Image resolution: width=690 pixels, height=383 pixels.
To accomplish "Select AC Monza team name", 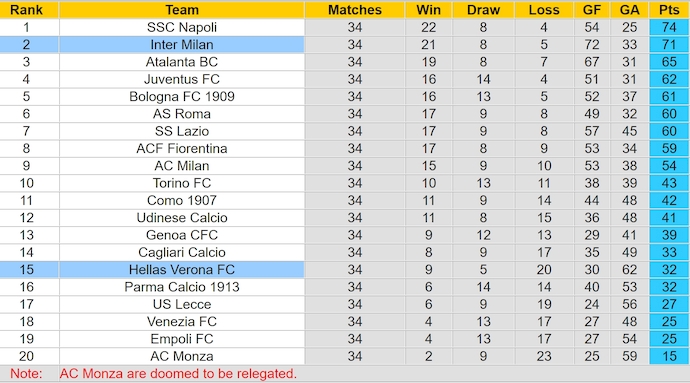I will point(182,356).
